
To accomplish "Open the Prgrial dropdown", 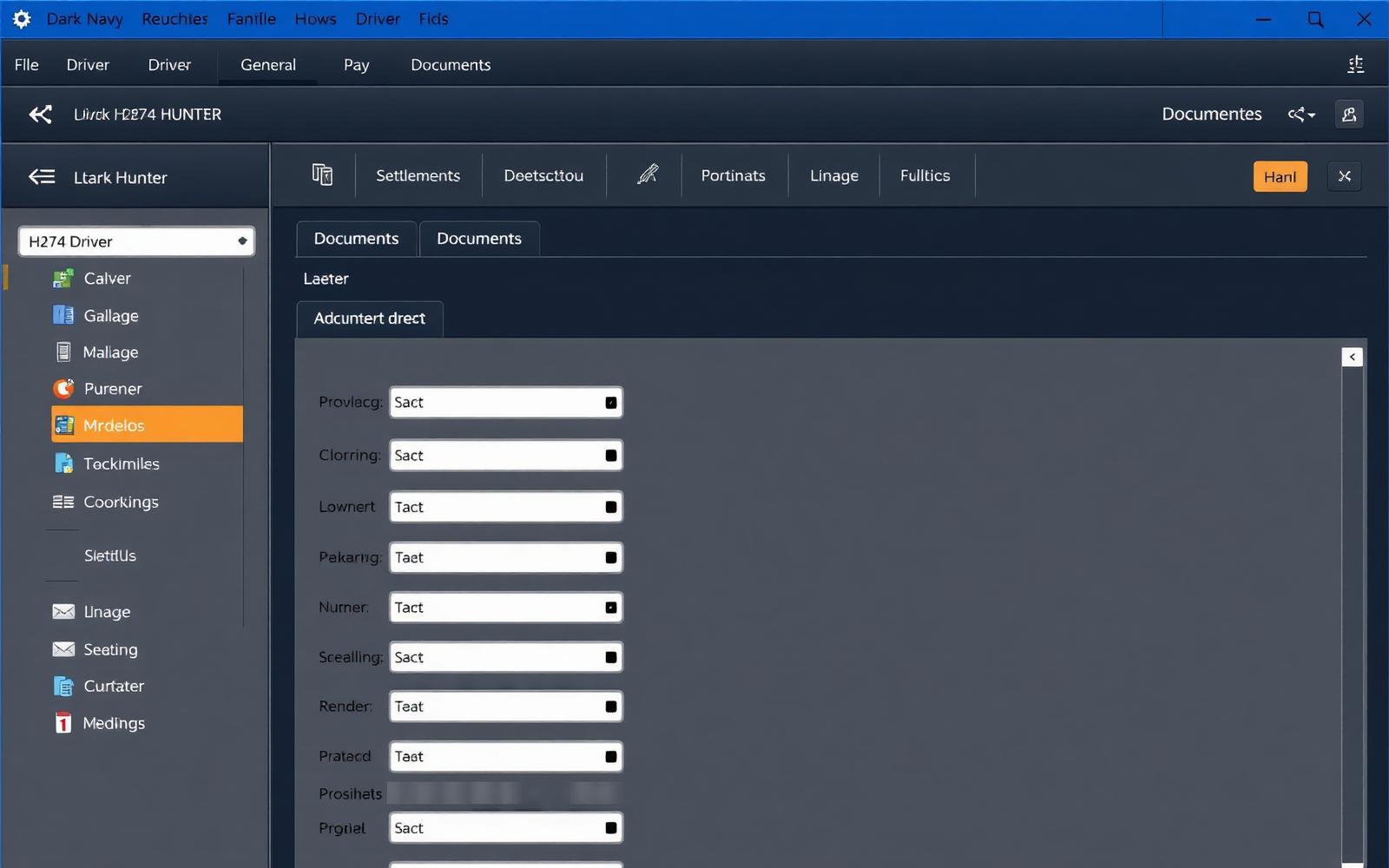I will (506, 828).
